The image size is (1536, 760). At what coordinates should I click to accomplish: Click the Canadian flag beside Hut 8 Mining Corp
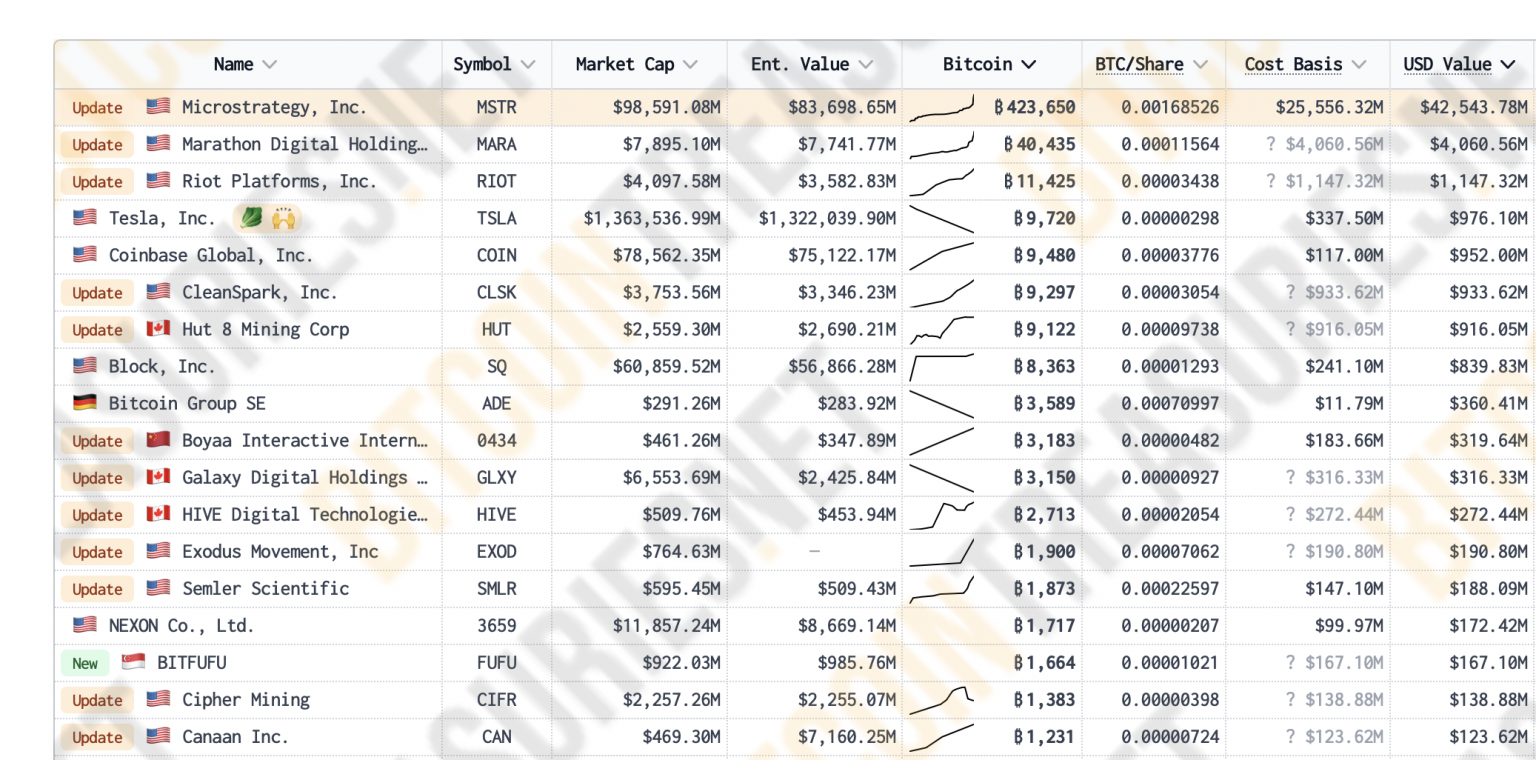click(x=158, y=329)
